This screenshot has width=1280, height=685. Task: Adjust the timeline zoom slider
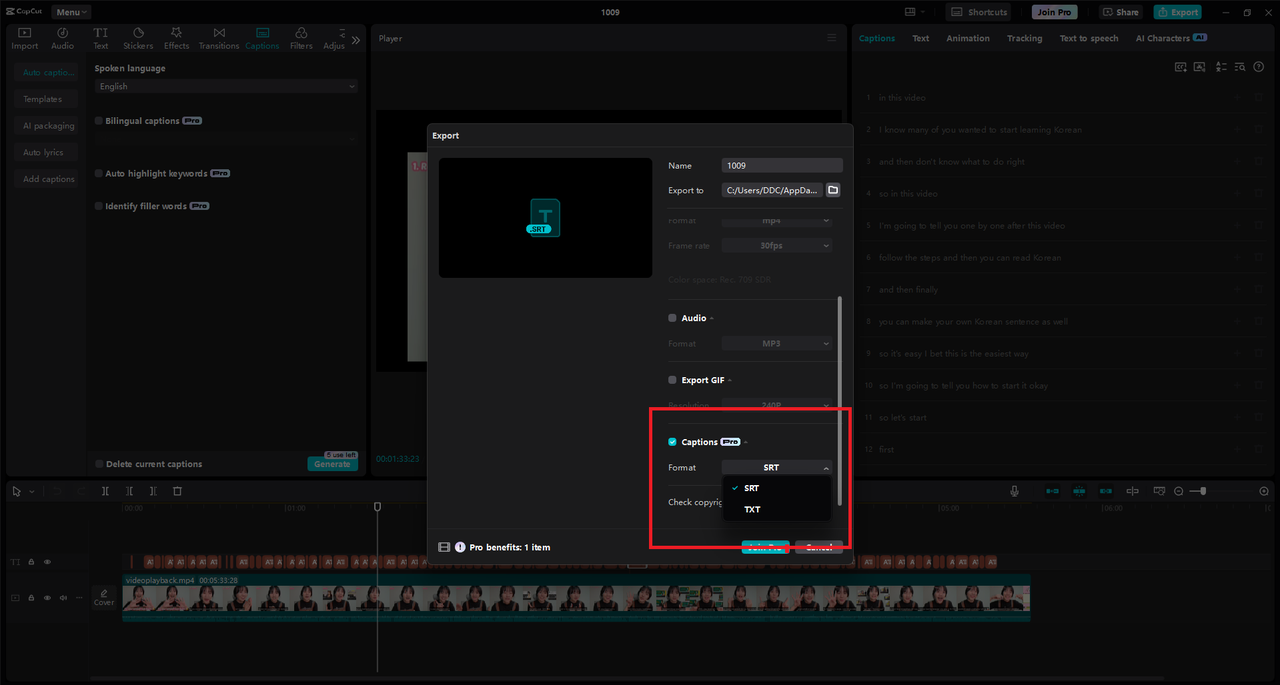(x=1203, y=491)
